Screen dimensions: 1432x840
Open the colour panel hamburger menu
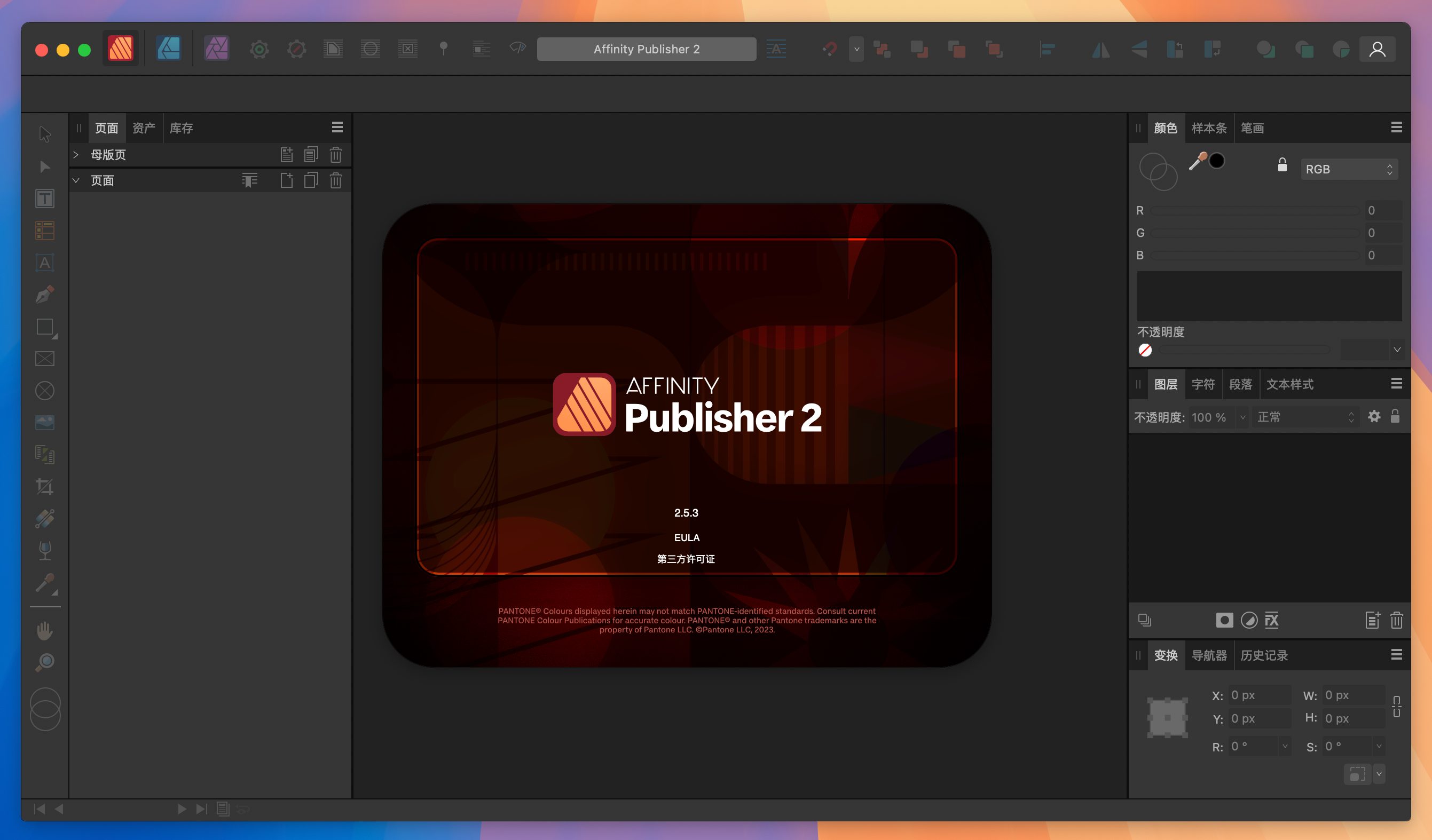click(x=1396, y=127)
